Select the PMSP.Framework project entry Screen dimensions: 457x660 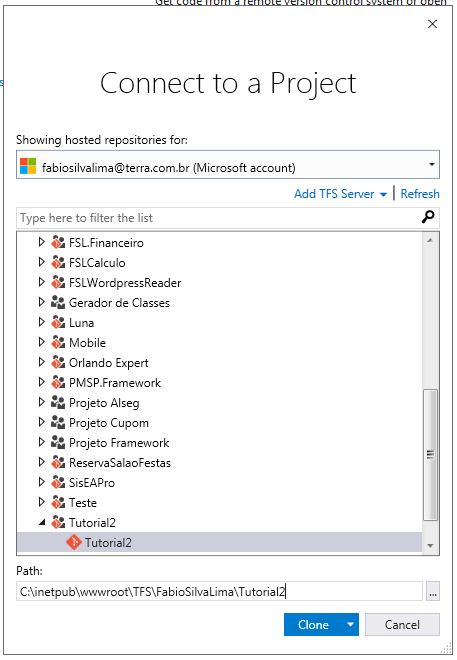coord(115,383)
